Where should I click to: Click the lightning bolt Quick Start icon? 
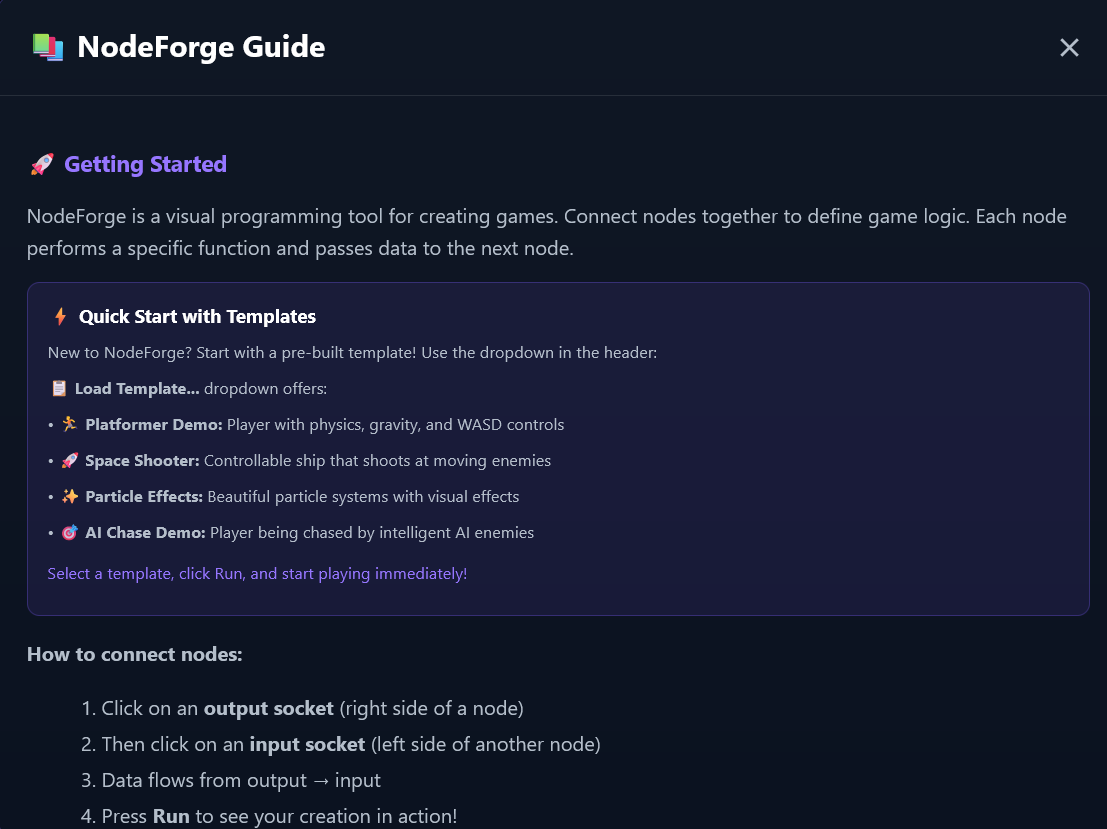click(60, 317)
